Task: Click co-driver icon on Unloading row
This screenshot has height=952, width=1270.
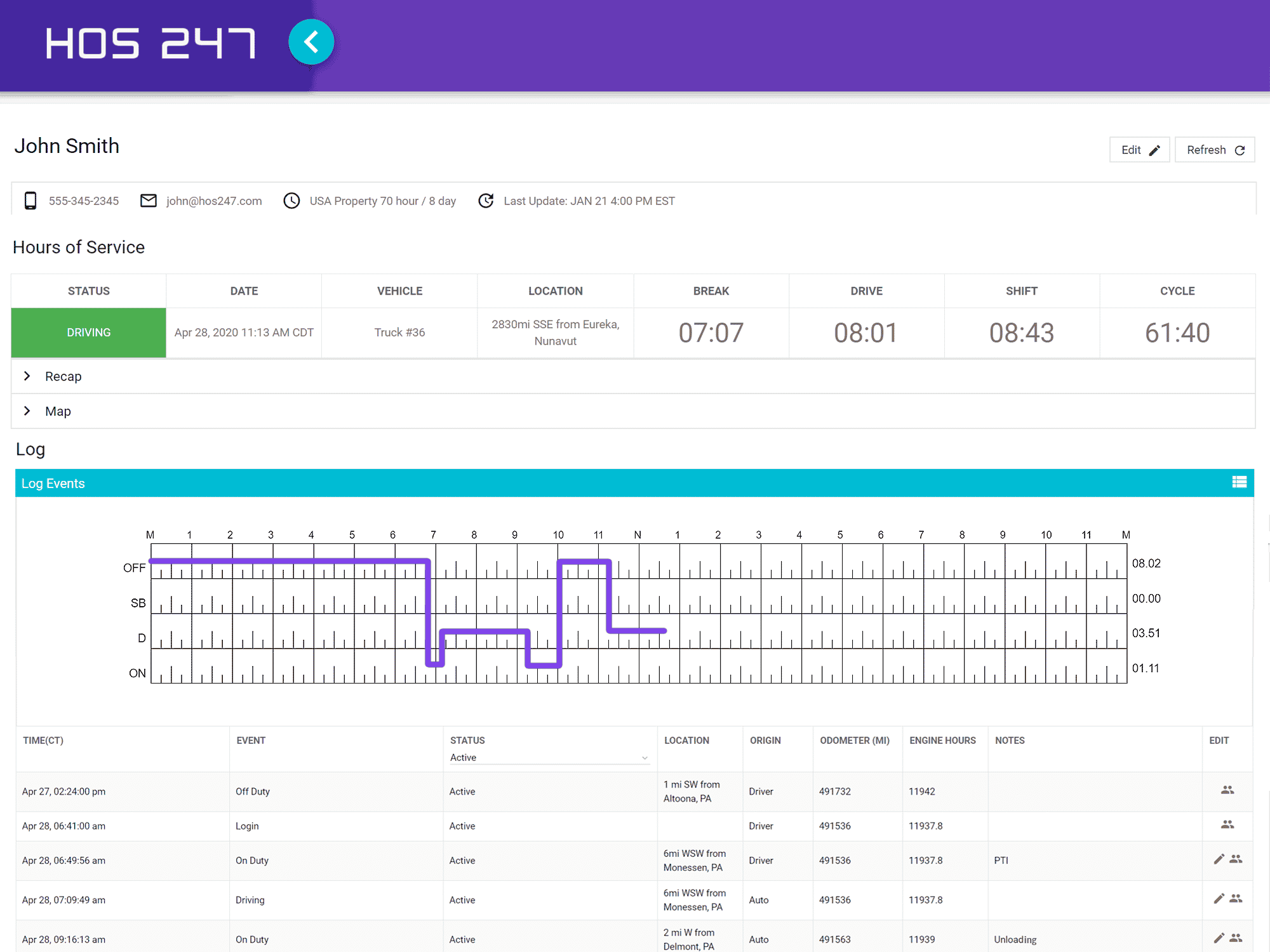Action: coord(1236,938)
